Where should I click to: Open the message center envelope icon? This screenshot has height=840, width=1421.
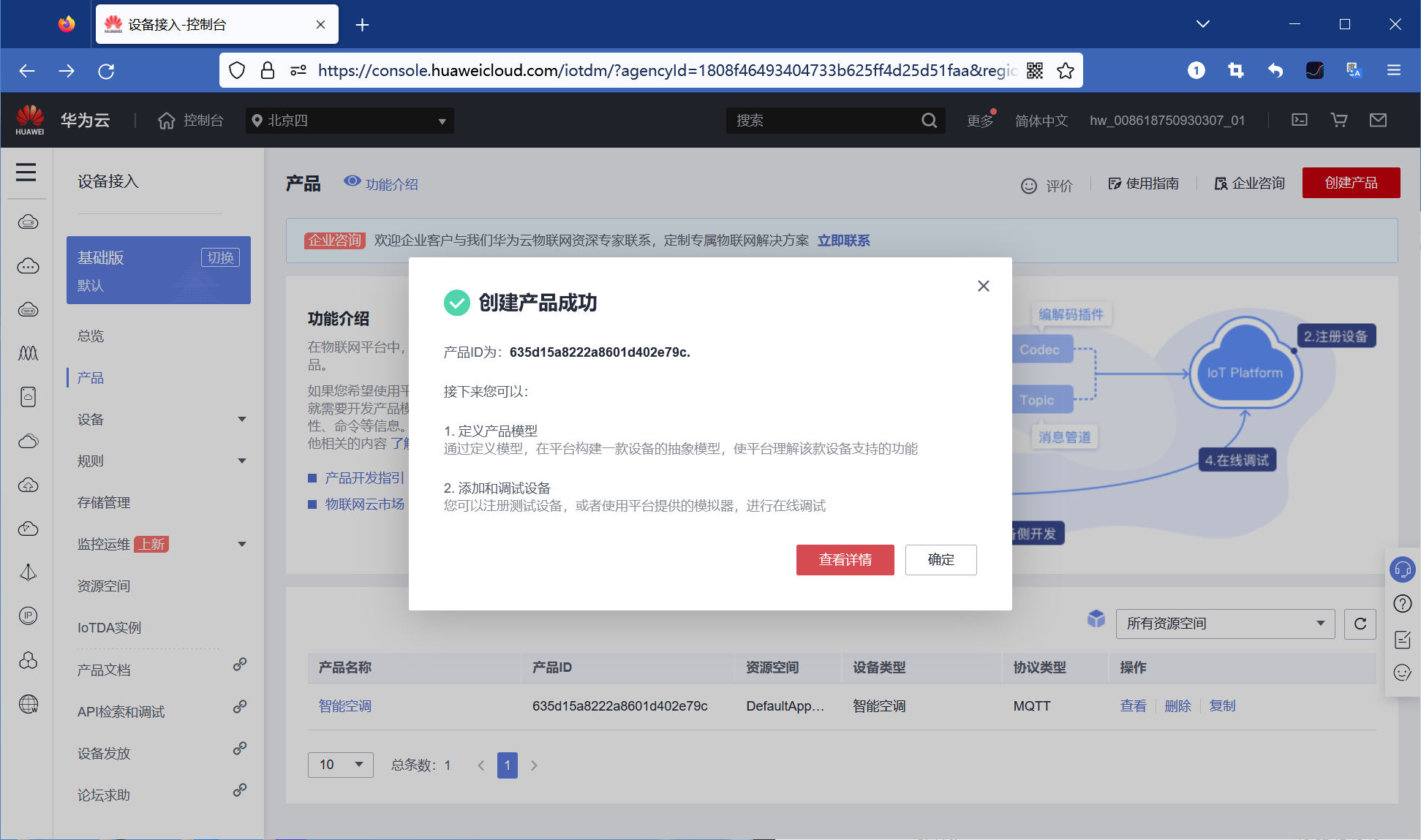[x=1378, y=120]
